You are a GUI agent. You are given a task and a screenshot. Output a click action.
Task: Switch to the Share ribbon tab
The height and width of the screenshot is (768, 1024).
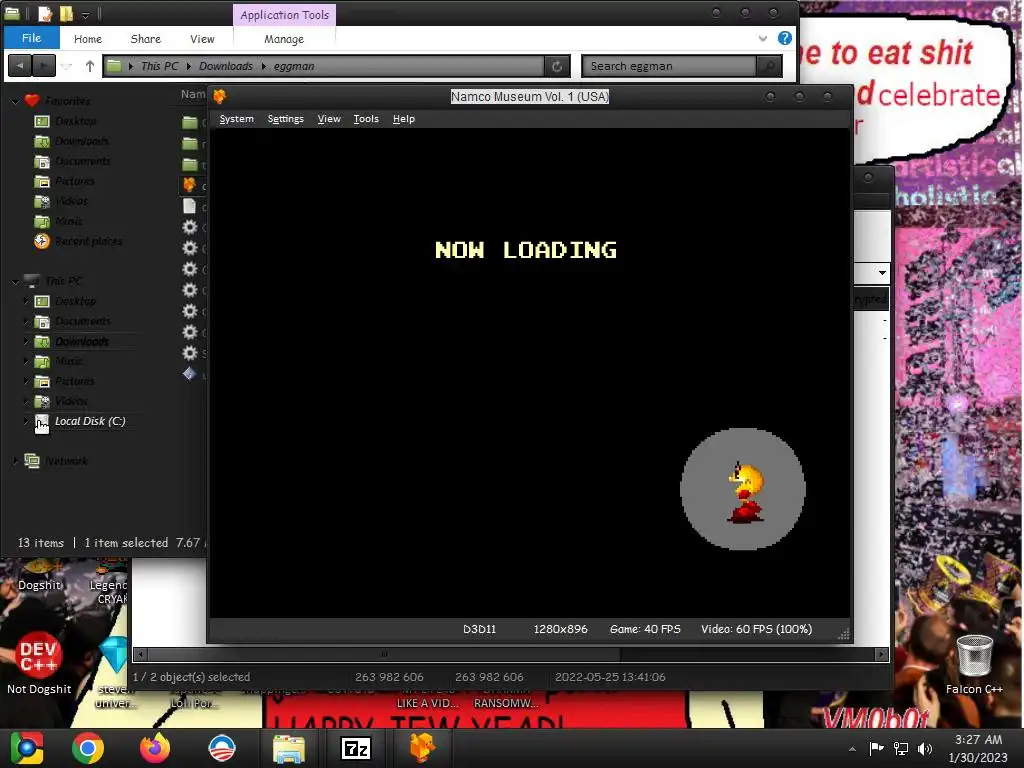click(x=146, y=39)
